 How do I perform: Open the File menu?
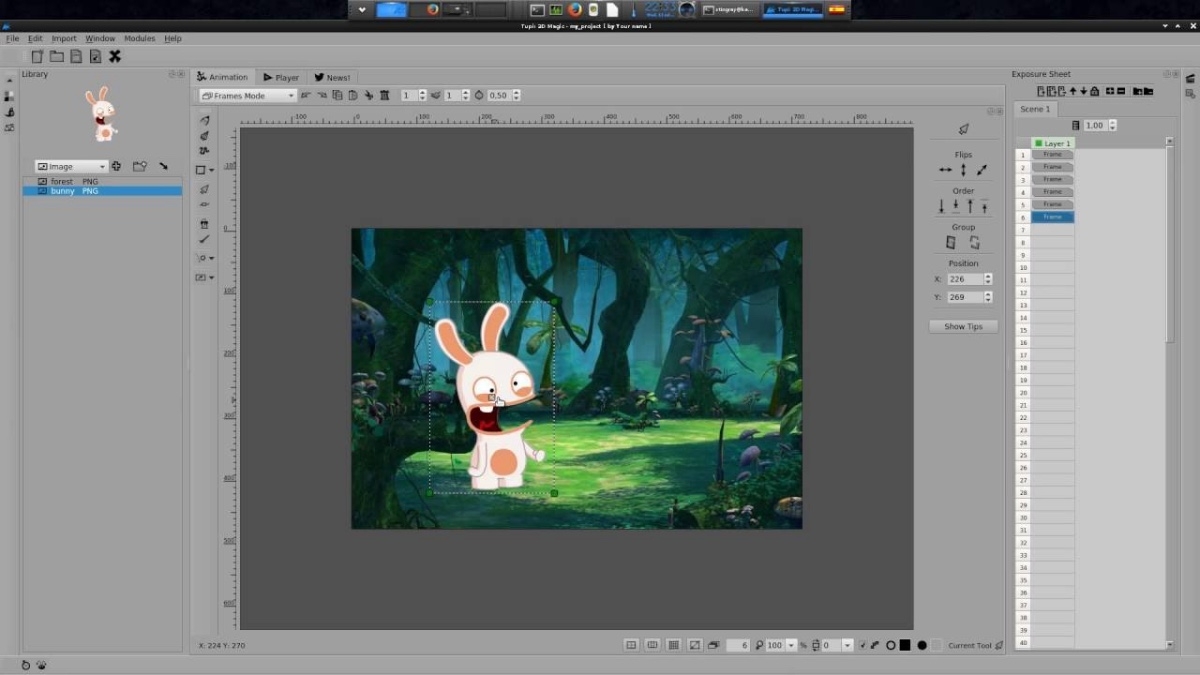13,38
